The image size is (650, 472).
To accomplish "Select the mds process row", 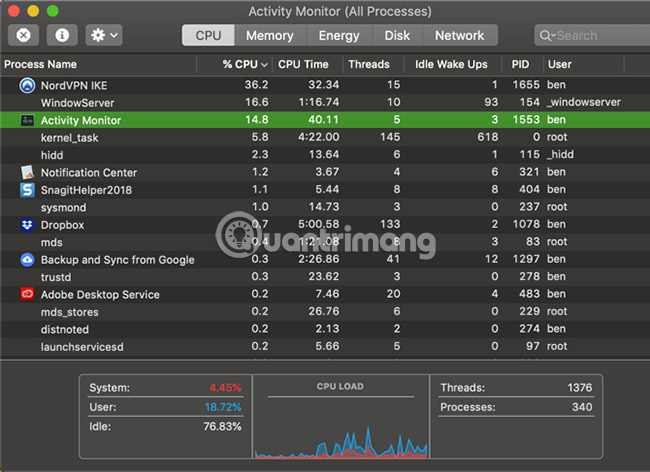I will [x=325, y=242].
